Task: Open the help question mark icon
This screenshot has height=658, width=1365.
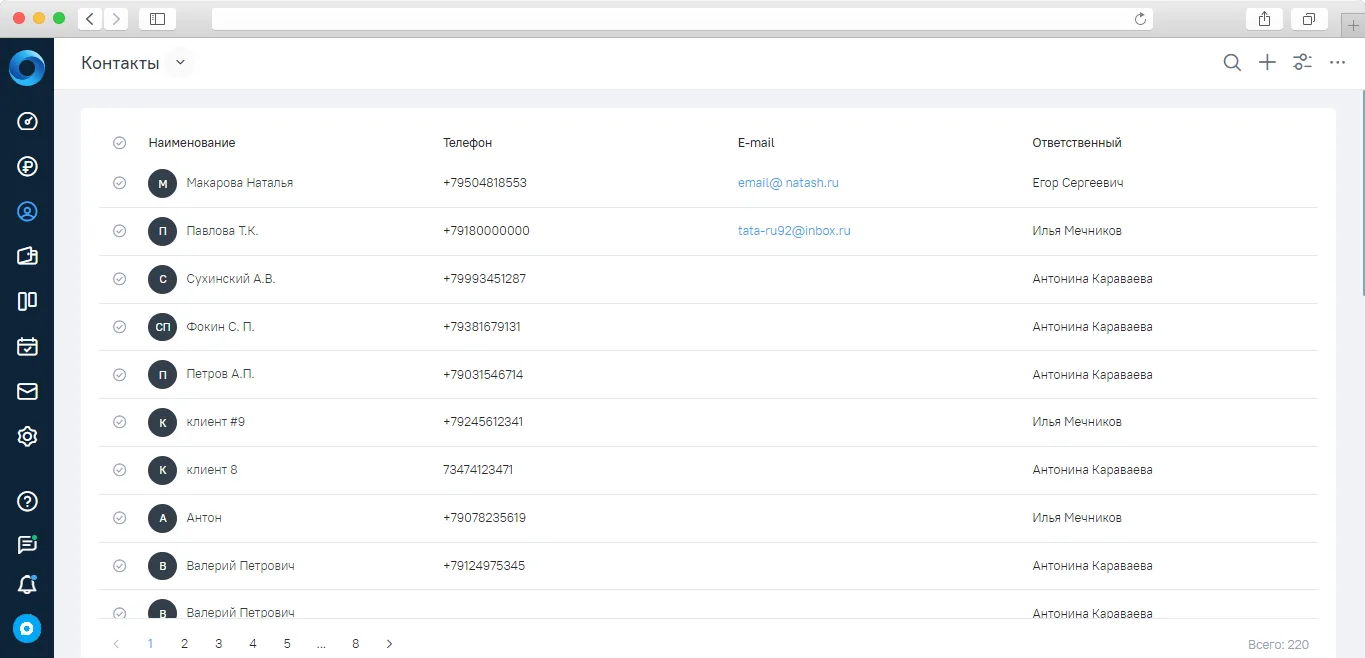Action: coord(27,501)
